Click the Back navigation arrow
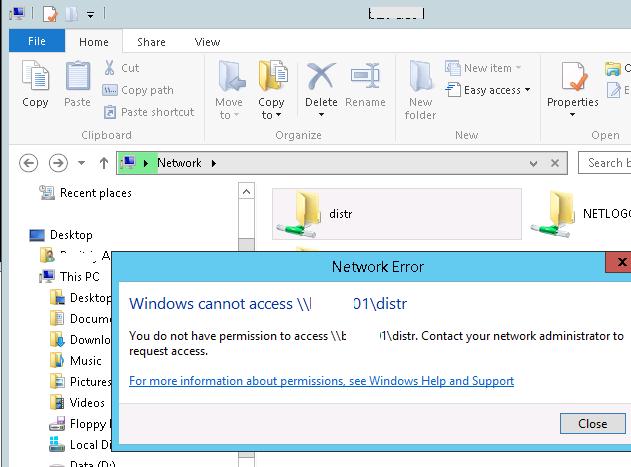This screenshot has width=631, height=467. [x=29, y=163]
